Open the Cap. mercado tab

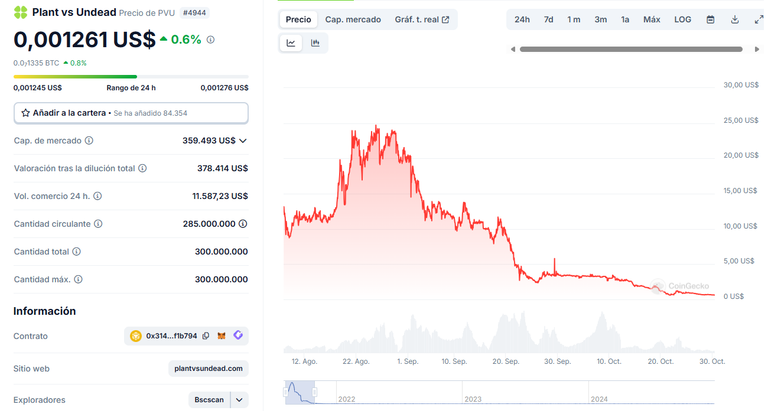pyautogui.click(x=353, y=20)
